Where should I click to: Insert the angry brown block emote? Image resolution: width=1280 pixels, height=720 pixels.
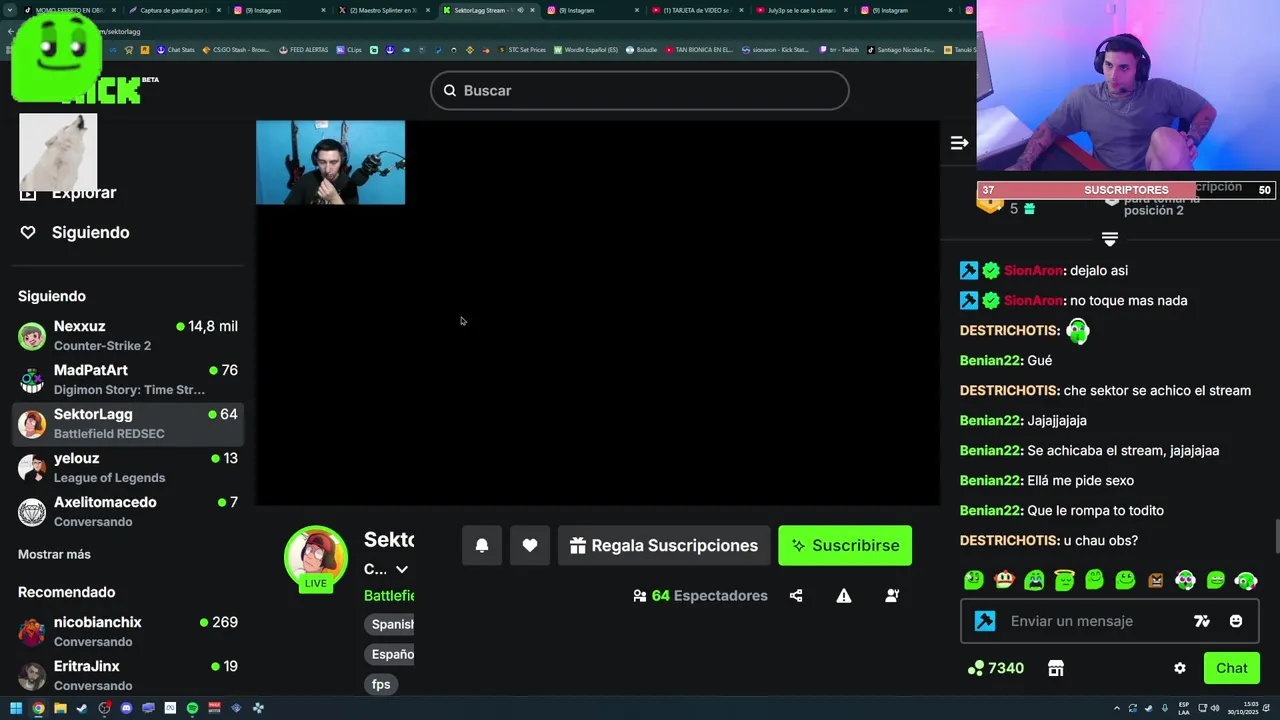coord(1155,580)
